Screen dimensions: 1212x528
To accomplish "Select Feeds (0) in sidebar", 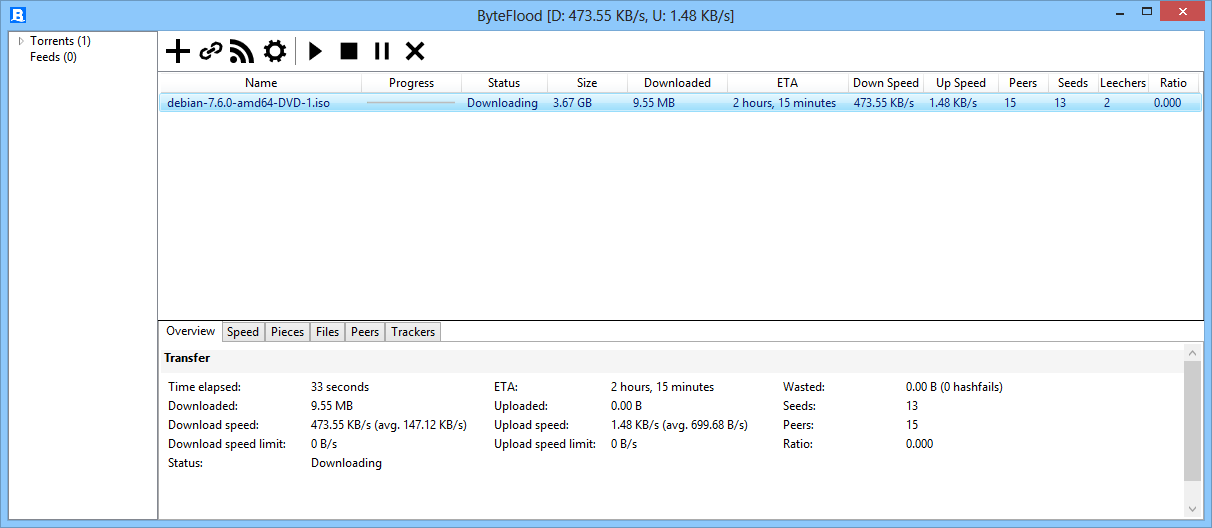I will click(x=53, y=57).
